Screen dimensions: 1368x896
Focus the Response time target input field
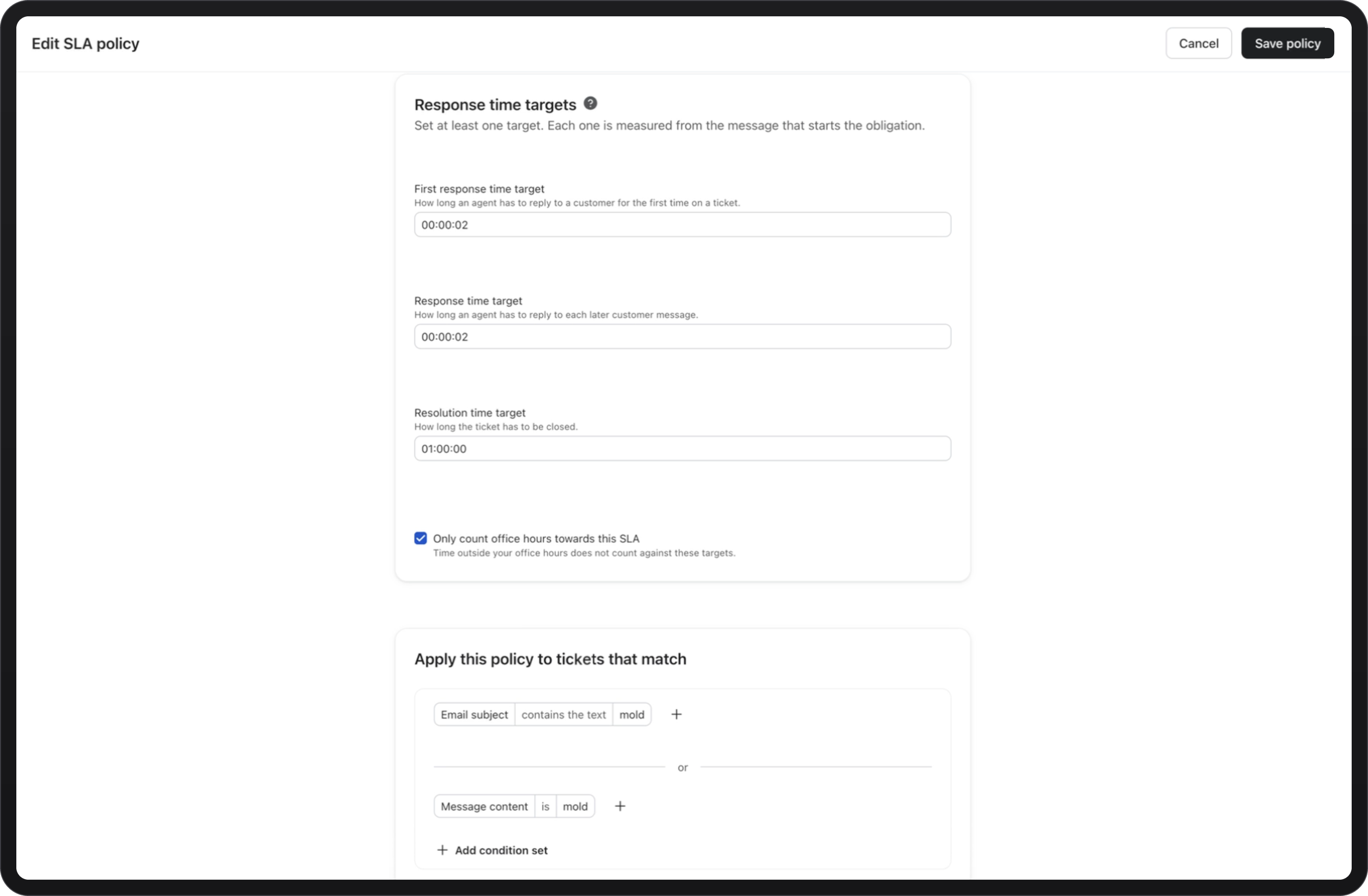pos(682,337)
